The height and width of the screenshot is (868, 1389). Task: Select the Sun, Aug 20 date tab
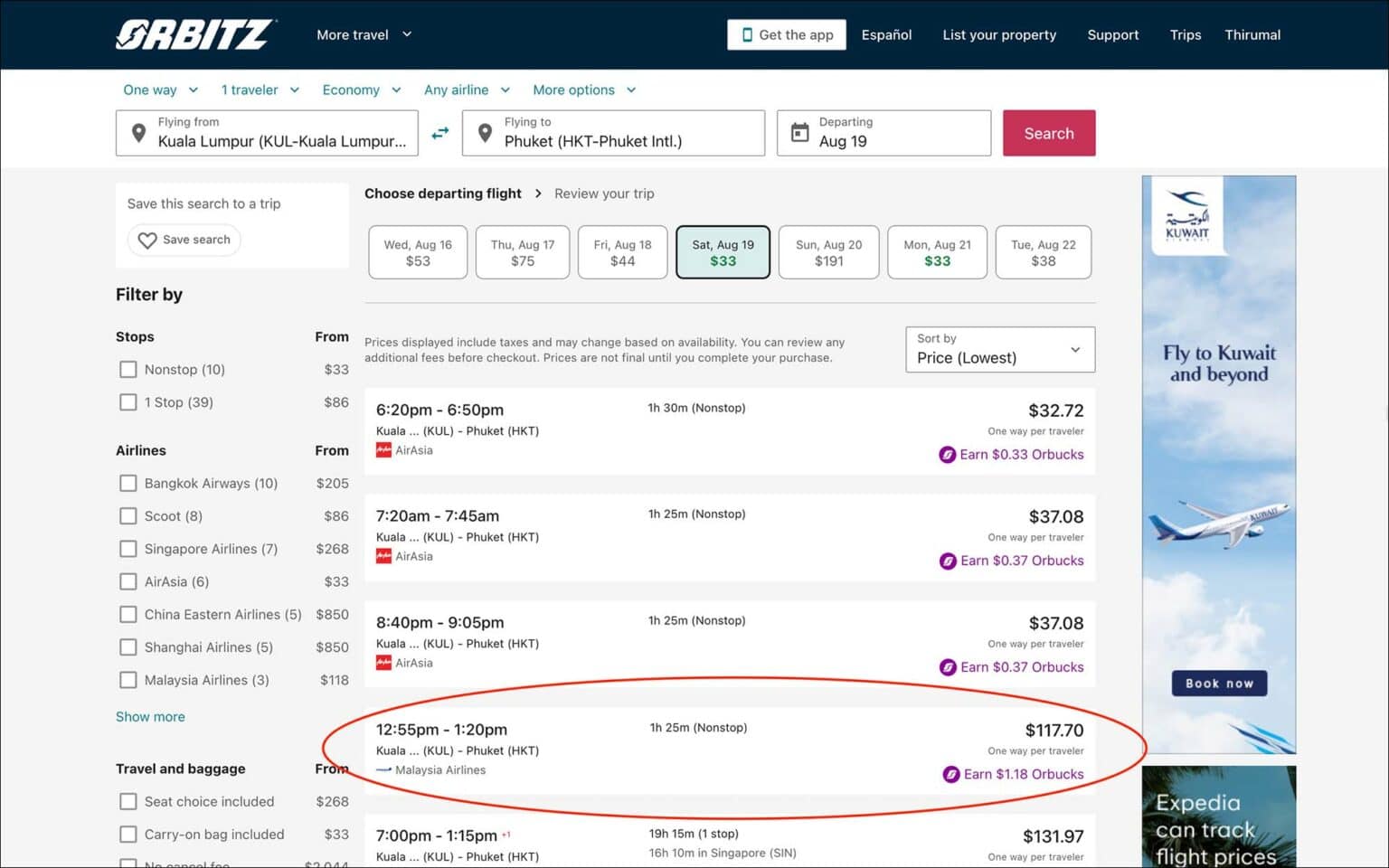coord(827,252)
